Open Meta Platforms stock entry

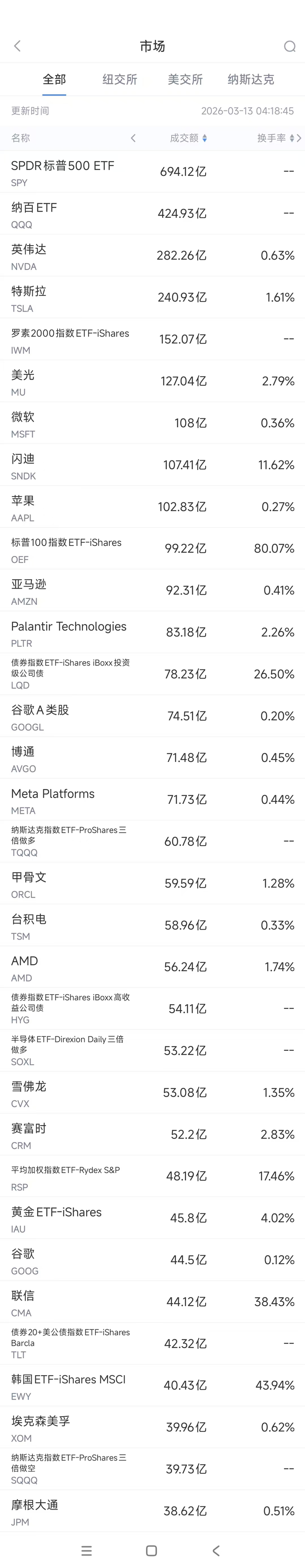tap(152, 800)
